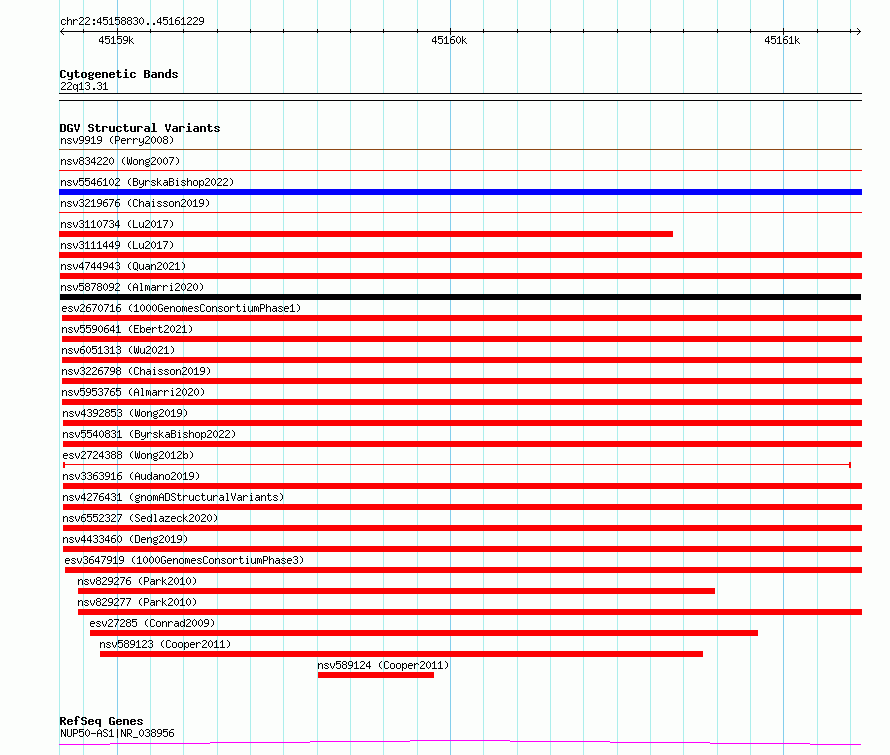Image resolution: width=890 pixels, height=755 pixels.
Task: Click the black nsv5878092 Almarri2020 bar
Action: 460,297
